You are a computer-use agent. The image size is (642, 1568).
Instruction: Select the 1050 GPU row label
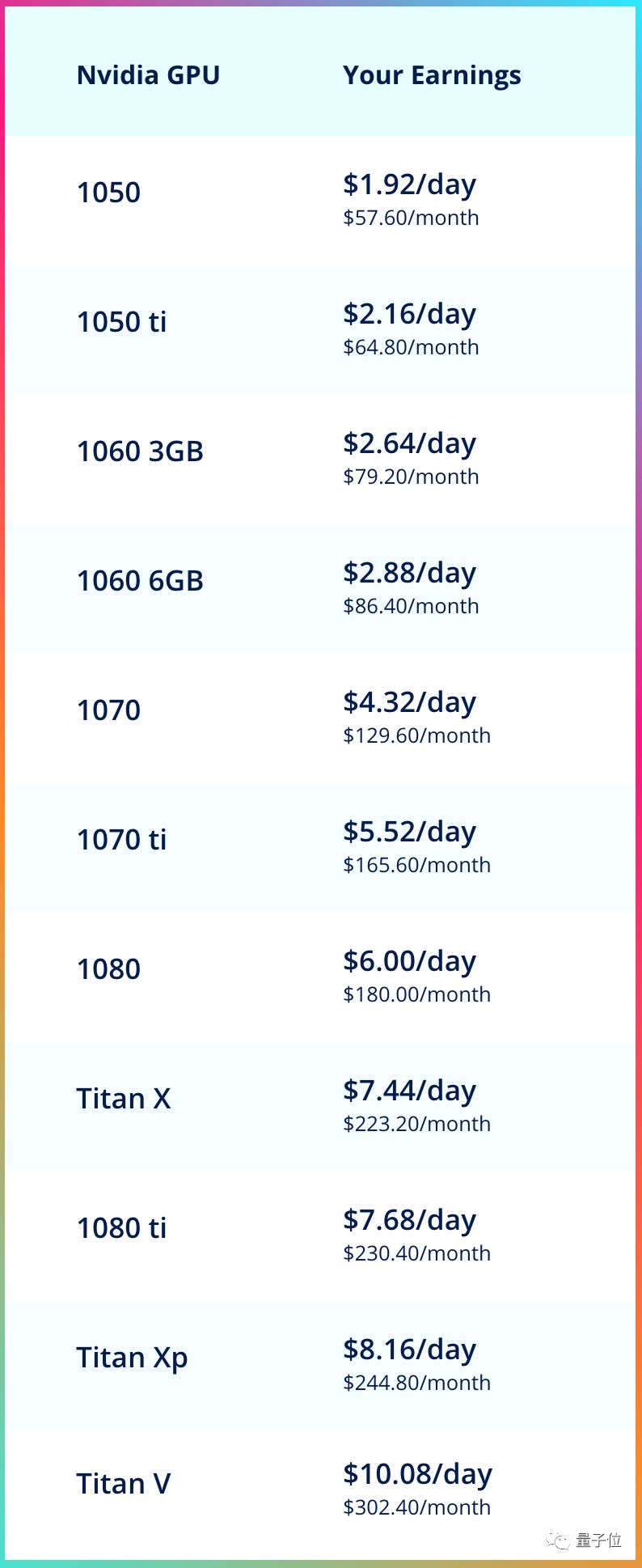pyautogui.click(x=108, y=193)
